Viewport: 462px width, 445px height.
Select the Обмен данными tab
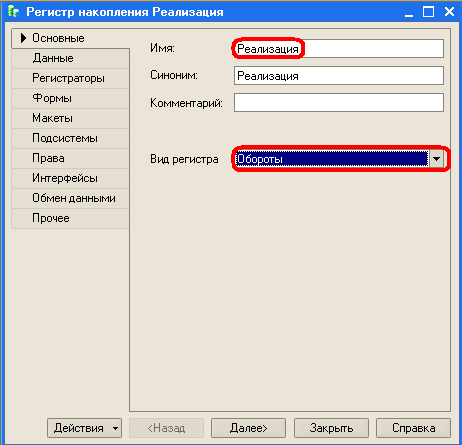click(70, 198)
